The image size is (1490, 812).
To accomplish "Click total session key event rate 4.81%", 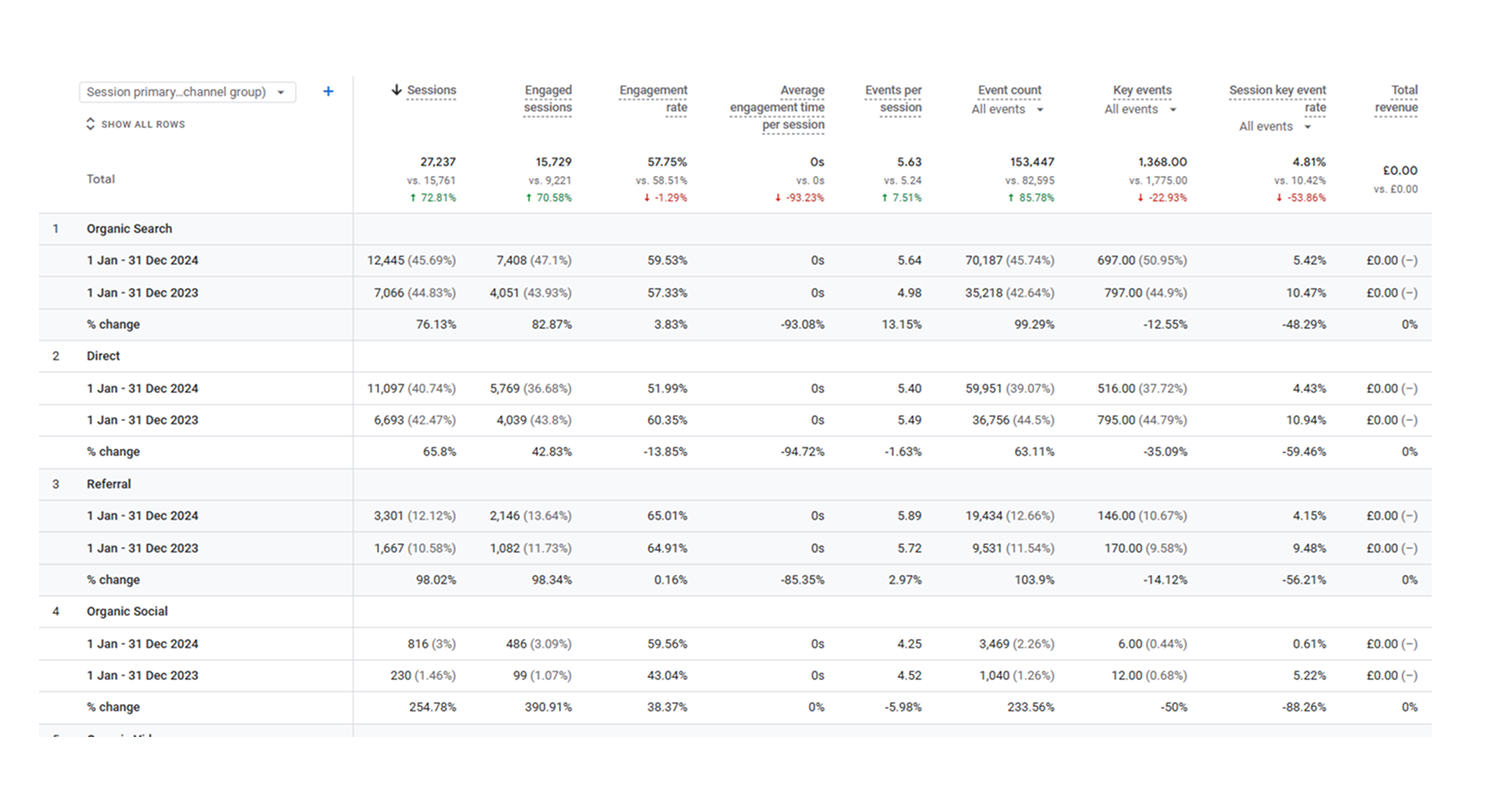I will click(1309, 161).
